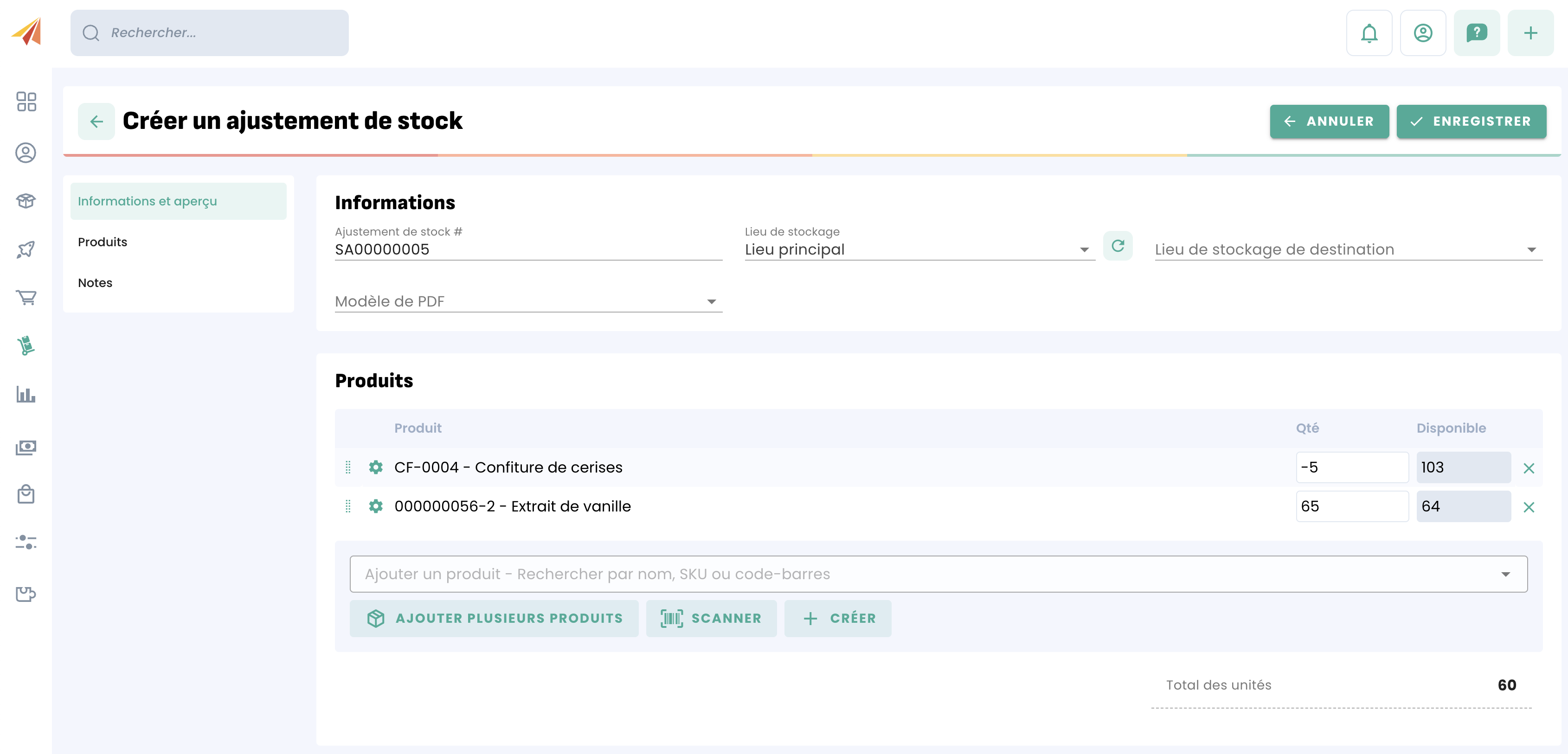Click the Annuler button
Image resolution: width=1568 pixels, height=754 pixels.
1329,121
